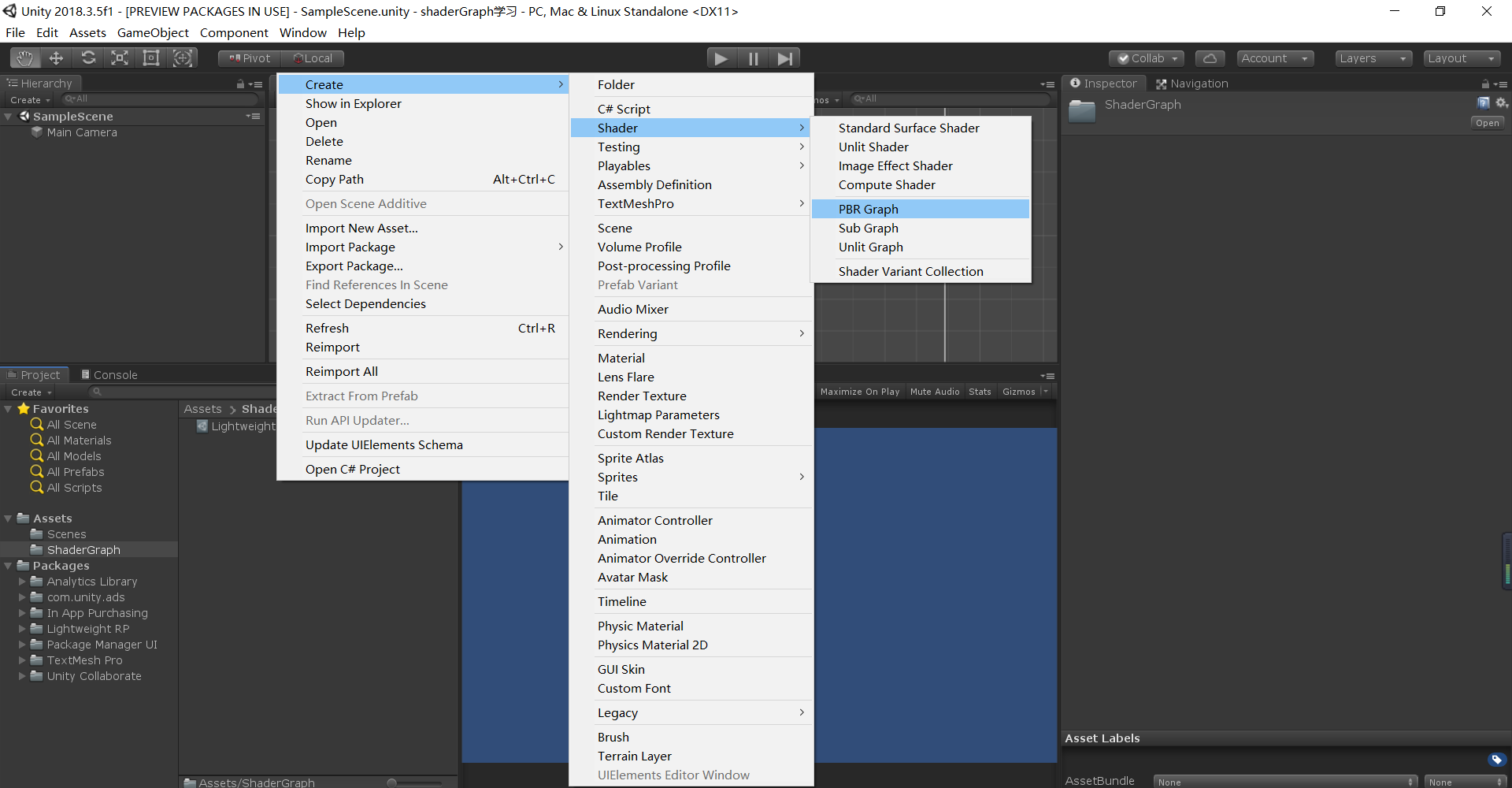Choose PBR Graph from Shader submenu
This screenshot has width=1512, height=788.
coord(920,209)
